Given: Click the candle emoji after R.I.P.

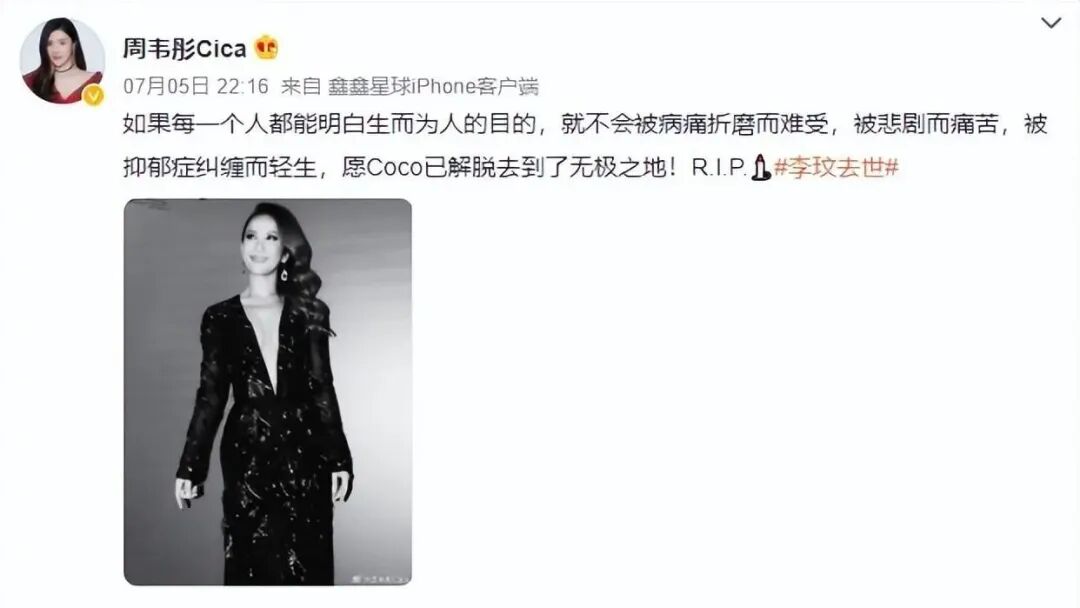Looking at the screenshot, I should click(x=760, y=167).
